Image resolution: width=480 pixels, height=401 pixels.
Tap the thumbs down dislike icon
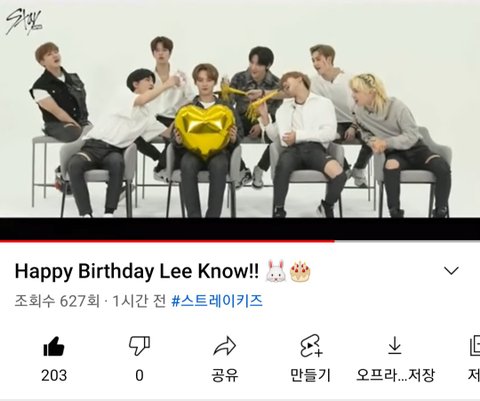pos(139,346)
